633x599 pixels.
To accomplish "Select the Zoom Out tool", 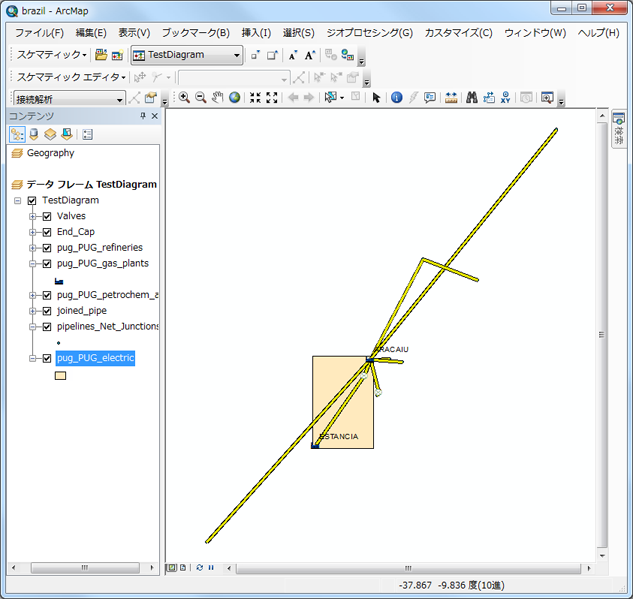I will point(200,98).
